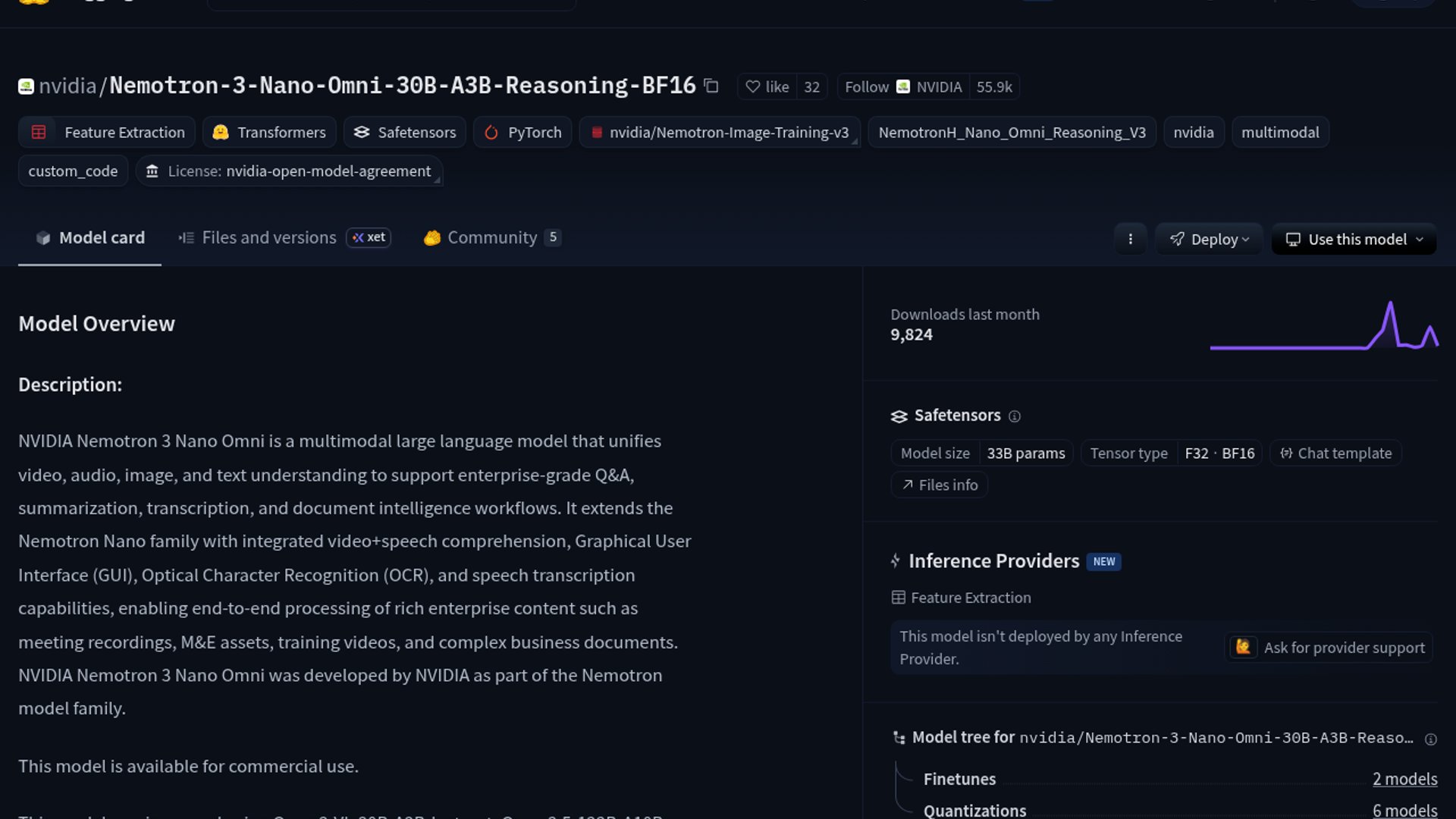Open the Files info link
Image resolution: width=1456 pixels, height=819 pixels.
940,485
